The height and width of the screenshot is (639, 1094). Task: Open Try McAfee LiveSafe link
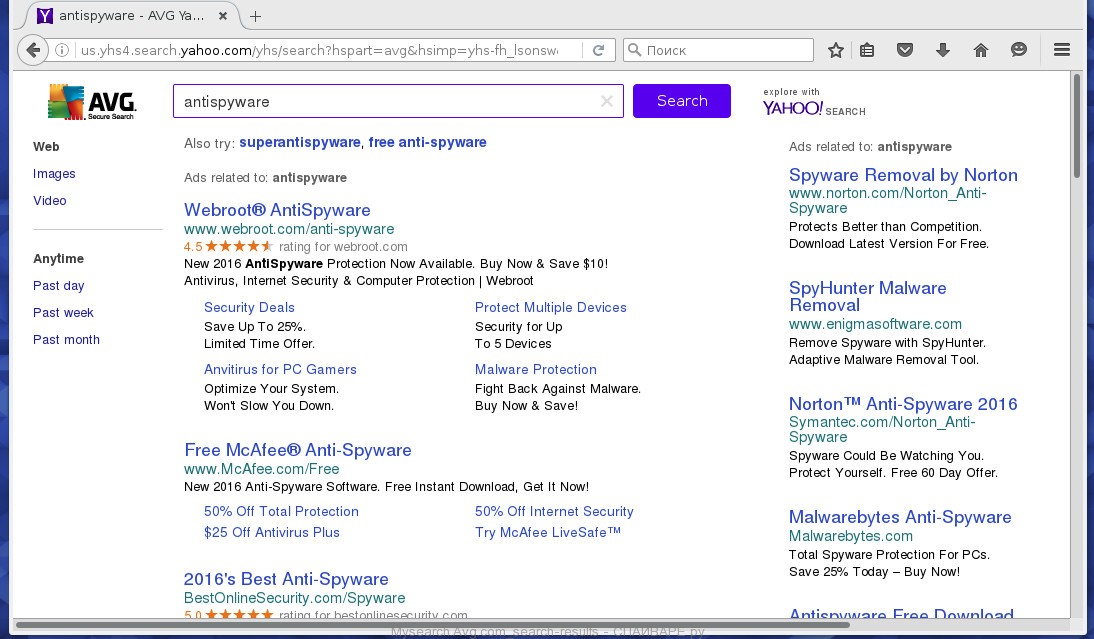coord(548,532)
